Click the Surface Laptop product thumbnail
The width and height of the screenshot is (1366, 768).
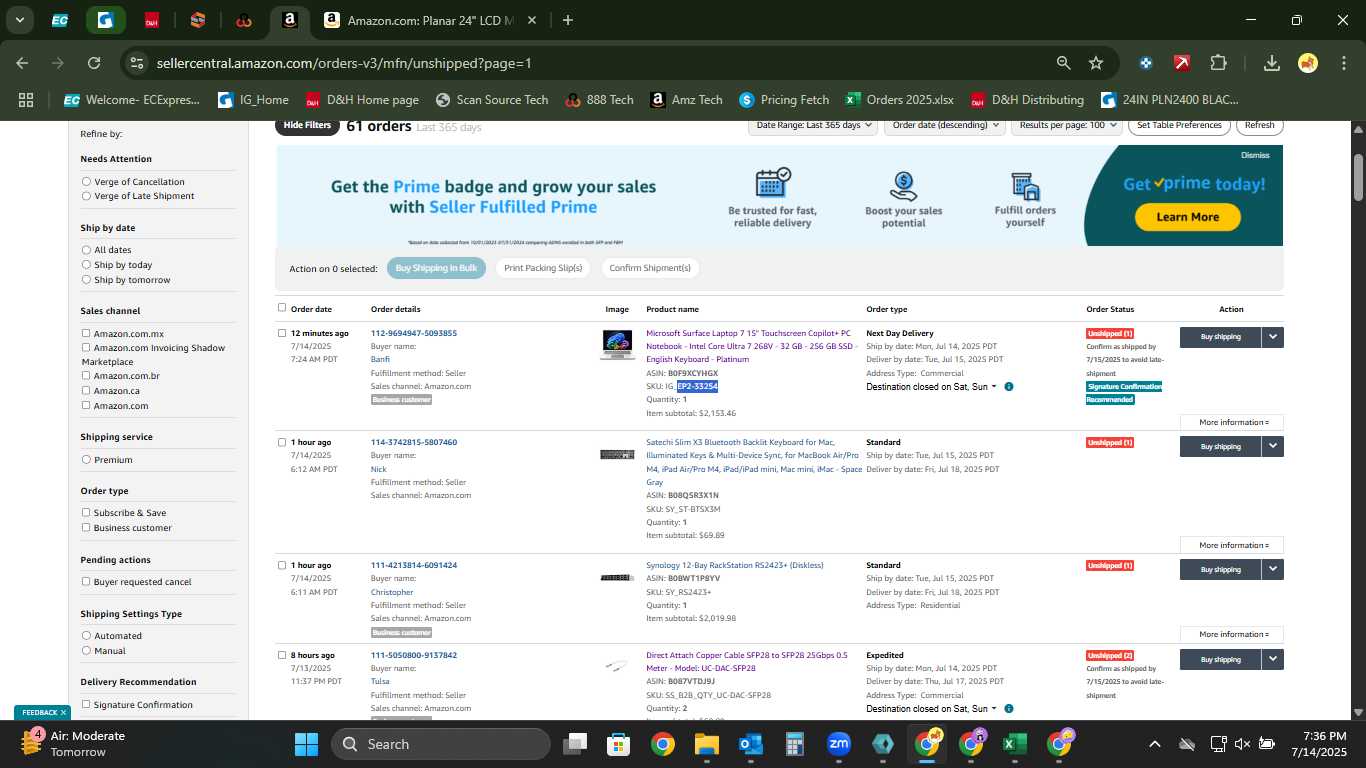617,344
